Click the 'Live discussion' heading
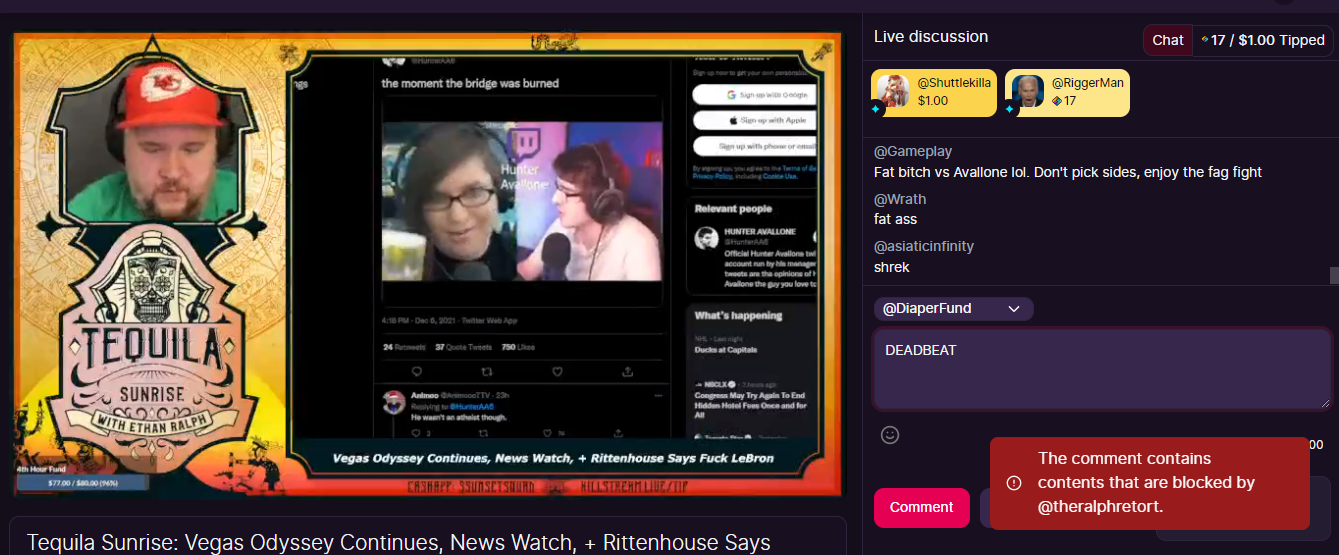 931,37
